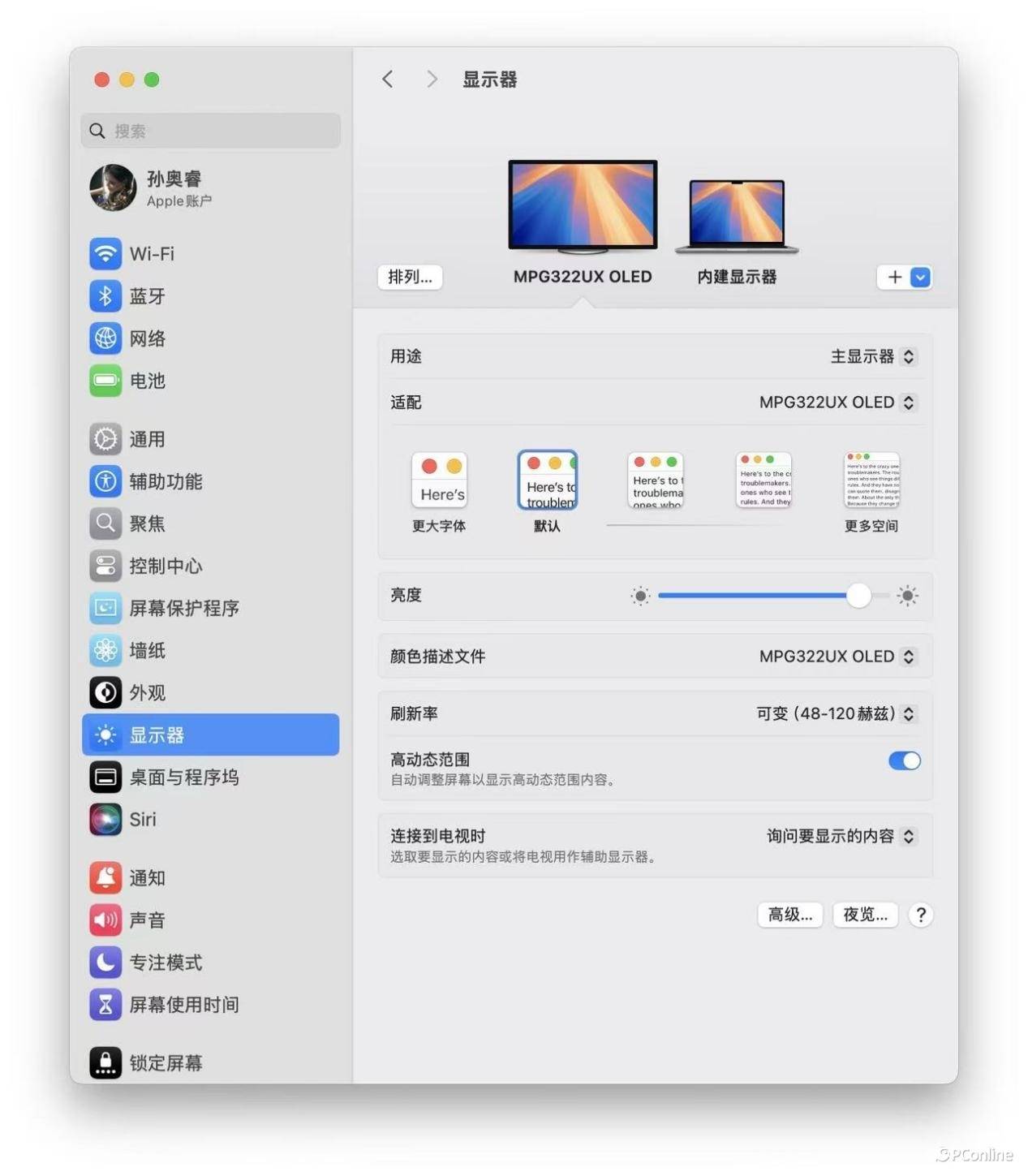
Task: Open 孙奥睿 Apple 账户 entry
Action: coord(211,187)
